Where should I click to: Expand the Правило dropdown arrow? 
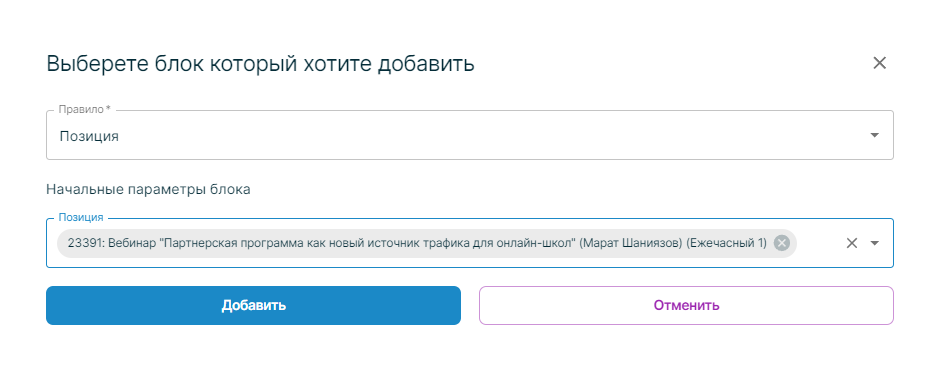[875, 135]
